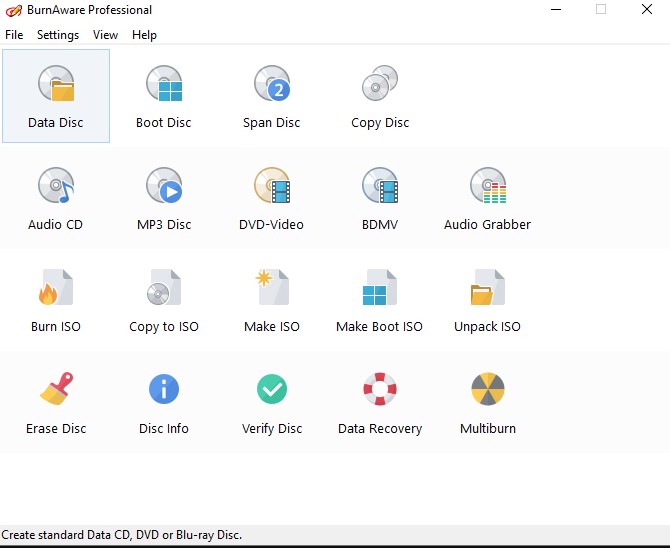Click the Copy to ISO icon
The height and width of the screenshot is (548, 670).
coord(164,289)
